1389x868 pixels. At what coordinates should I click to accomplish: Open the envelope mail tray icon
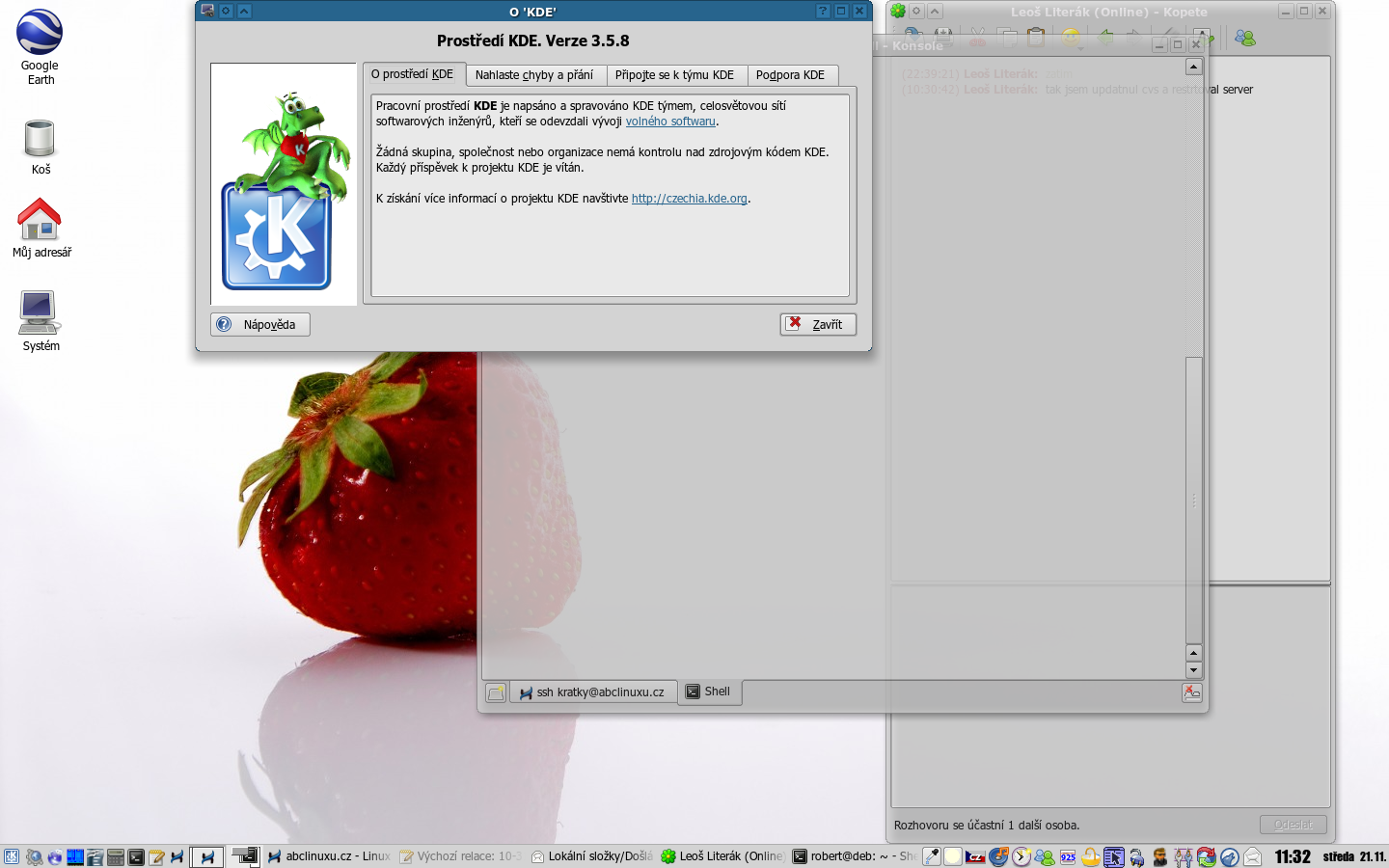point(1252,856)
